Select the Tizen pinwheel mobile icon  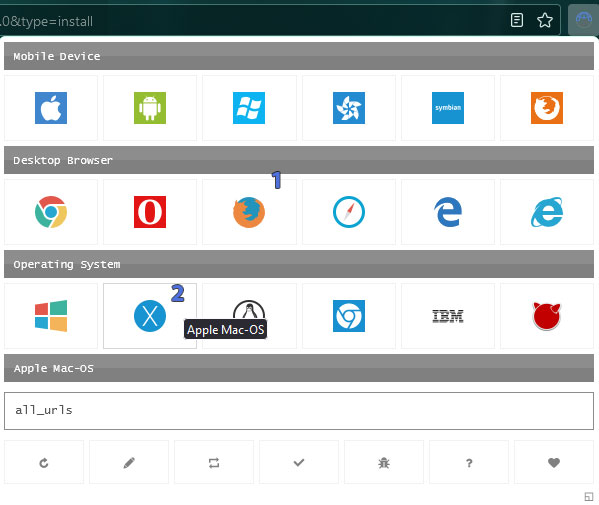(x=349, y=108)
